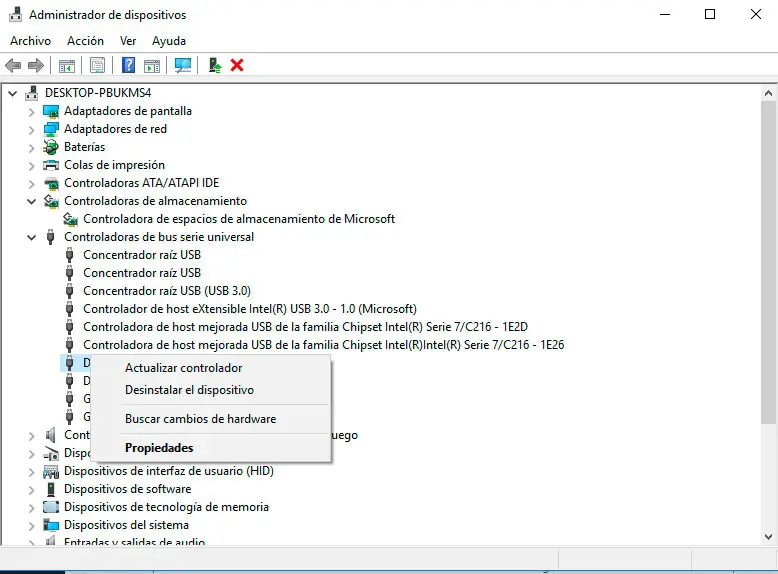Maximize the Administrador de dispositivos window
778x574 pixels.
[x=710, y=14]
